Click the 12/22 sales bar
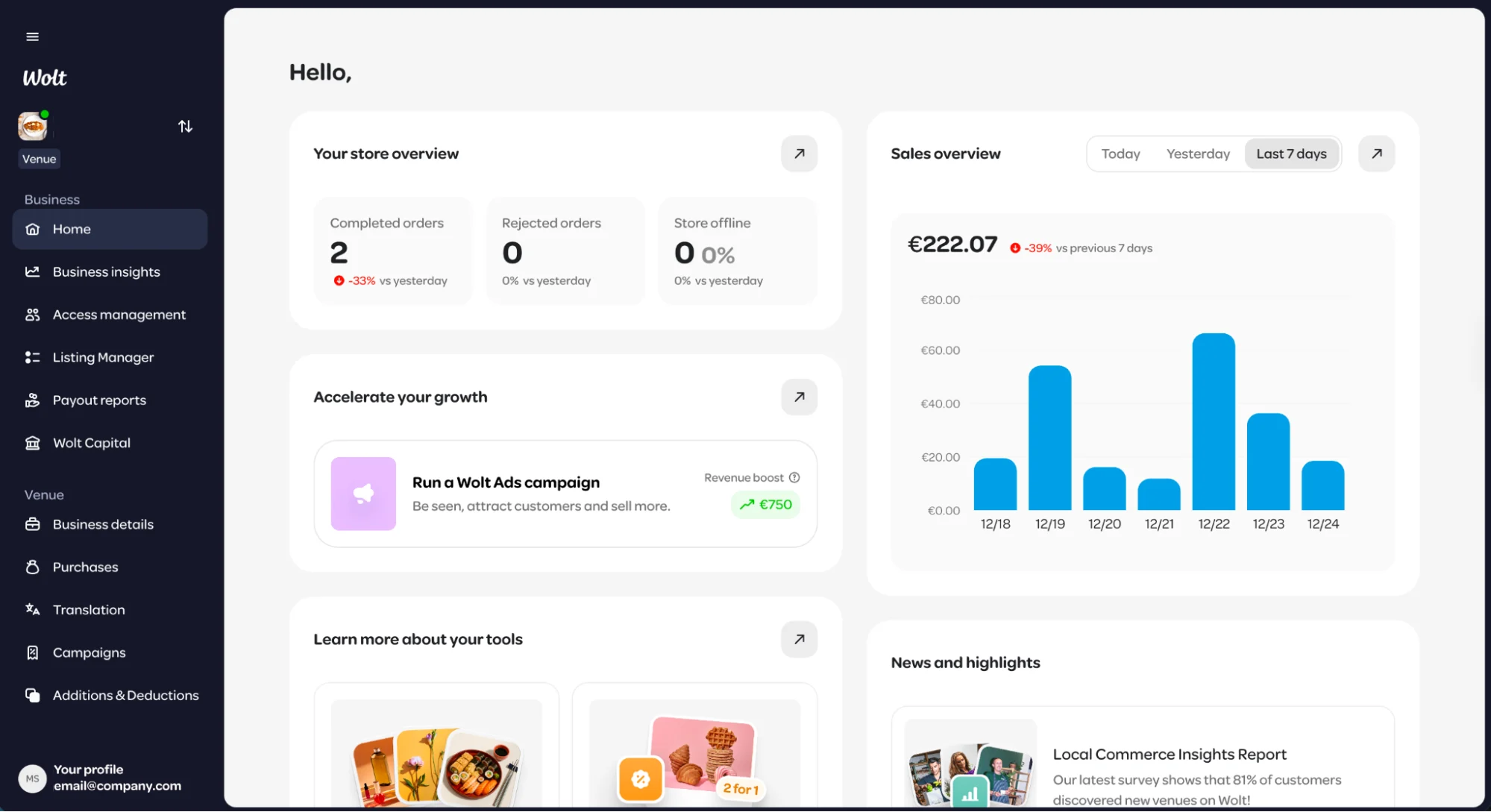Image resolution: width=1491 pixels, height=812 pixels. click(x=1213, y=422)
